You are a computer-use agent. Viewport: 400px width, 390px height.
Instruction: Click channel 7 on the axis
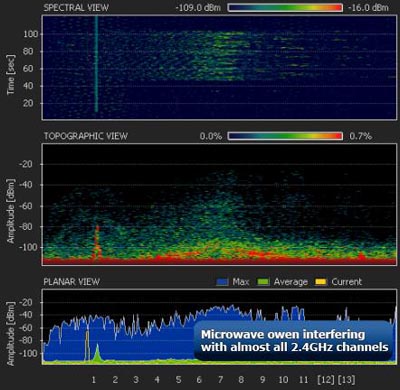220,380
